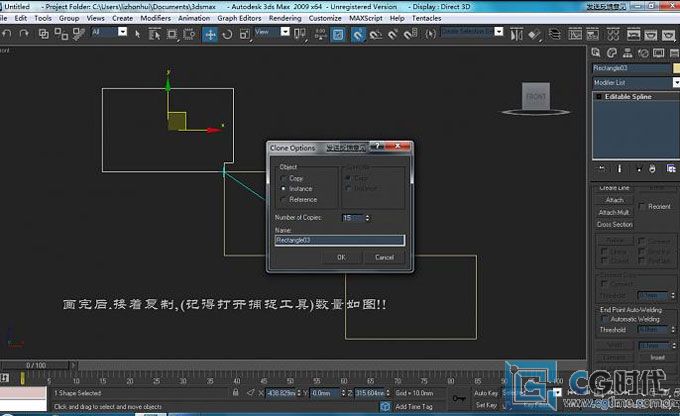Click the Mirror tool icon
Image resolution: width=680 pixels, height=416 pixels.
pyautogui.click(x=516, y=34)
